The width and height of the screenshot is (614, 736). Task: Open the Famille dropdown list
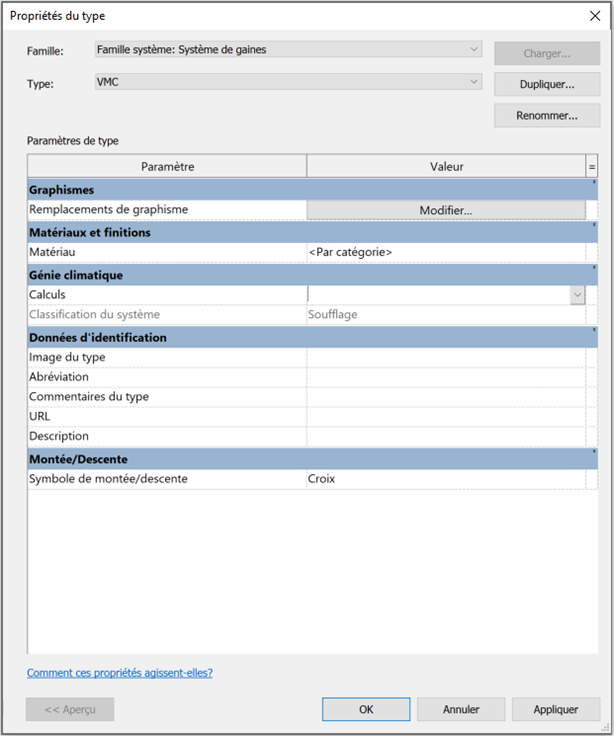288,49
